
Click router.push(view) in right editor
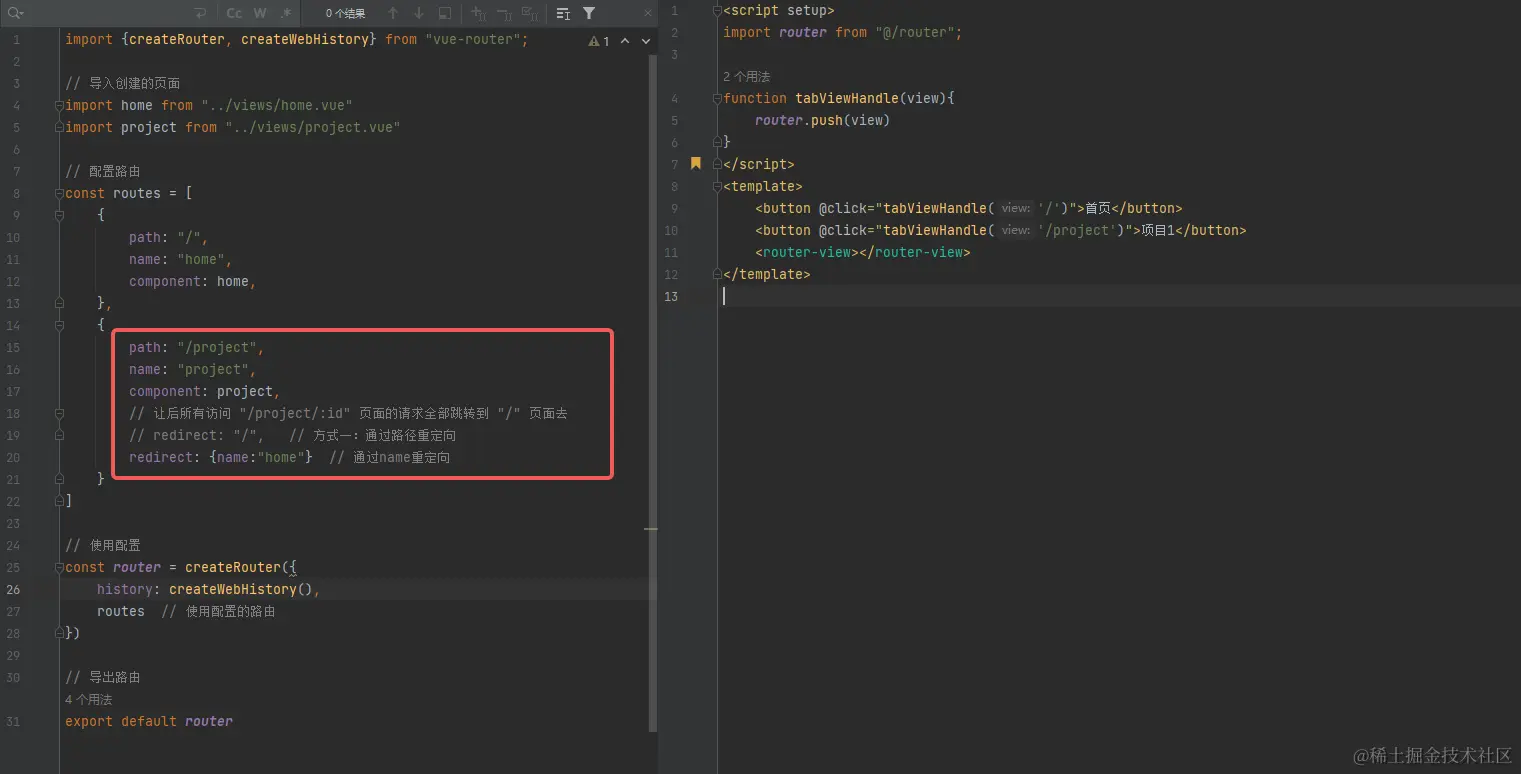[822, 120]
